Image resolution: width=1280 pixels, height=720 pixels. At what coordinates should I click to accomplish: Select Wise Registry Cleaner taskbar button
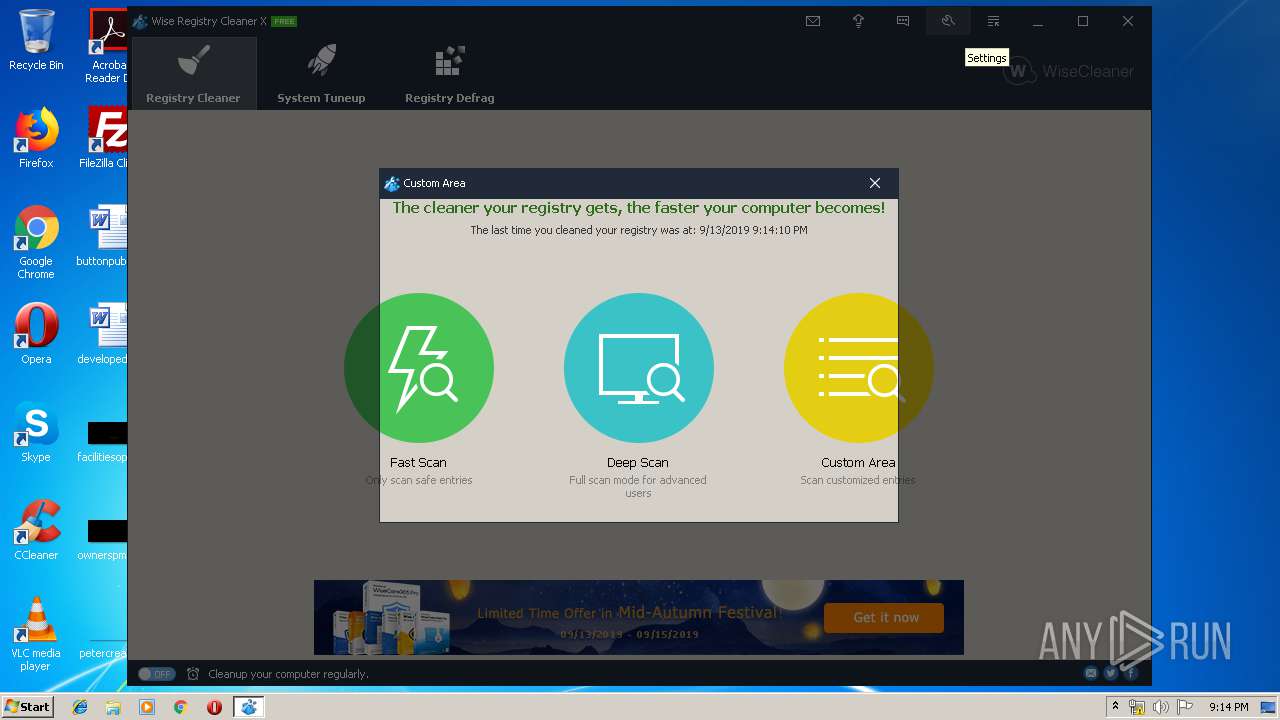pyautogui.click(x=248, y=707)
